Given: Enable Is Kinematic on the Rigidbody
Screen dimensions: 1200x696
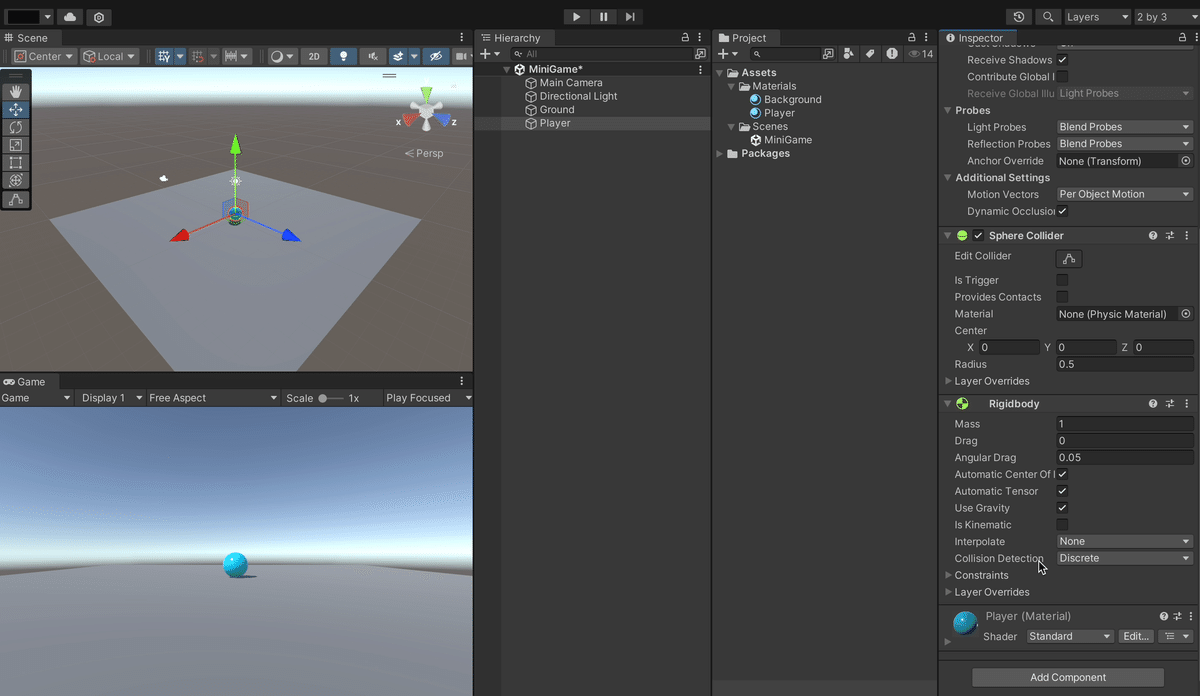Looking at the screenshot, I should pyautogui.click(x=1062, y=524).
